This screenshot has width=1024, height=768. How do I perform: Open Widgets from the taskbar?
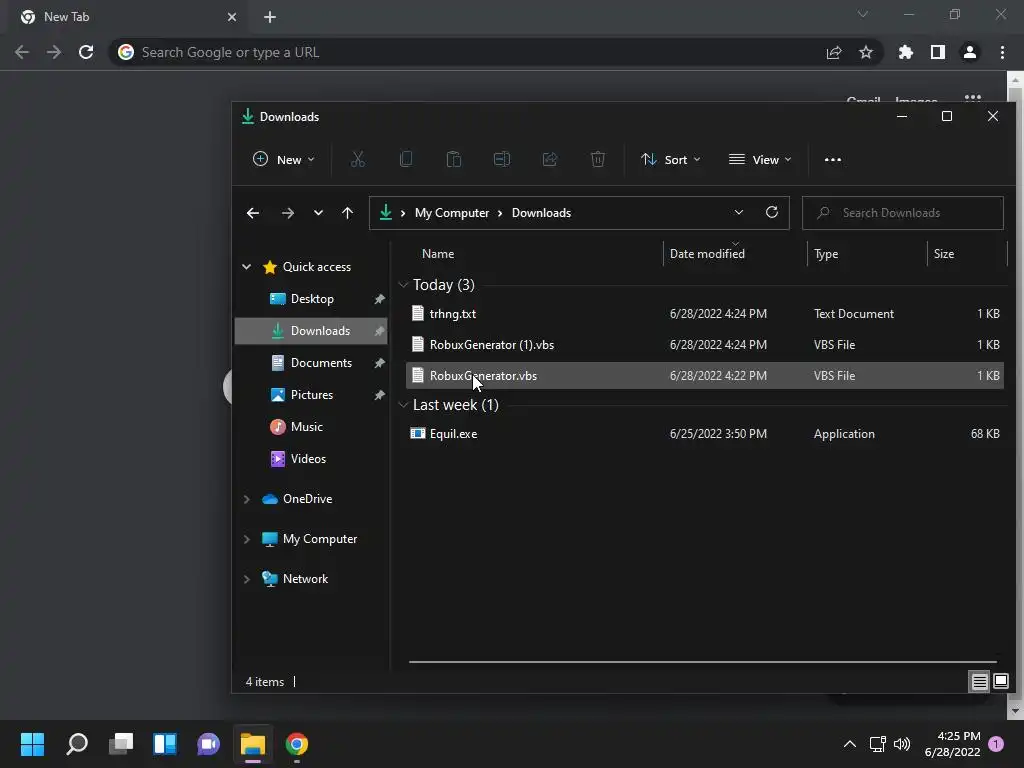(165, 744)
